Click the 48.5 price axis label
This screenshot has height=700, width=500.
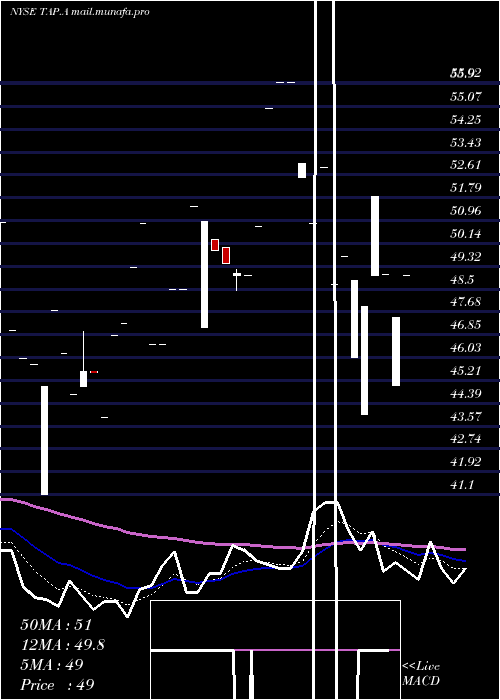pyautogui.click(x=462, y=280)
